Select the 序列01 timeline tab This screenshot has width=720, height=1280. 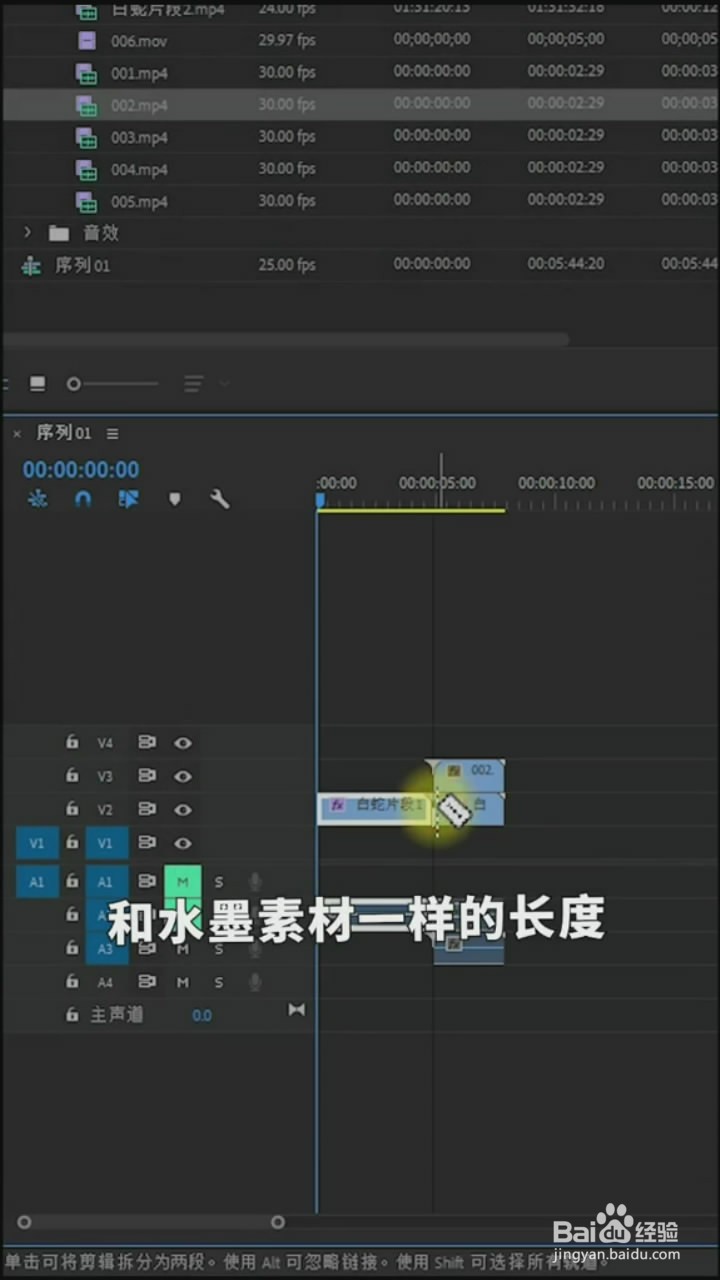click(x=64, y=433)
